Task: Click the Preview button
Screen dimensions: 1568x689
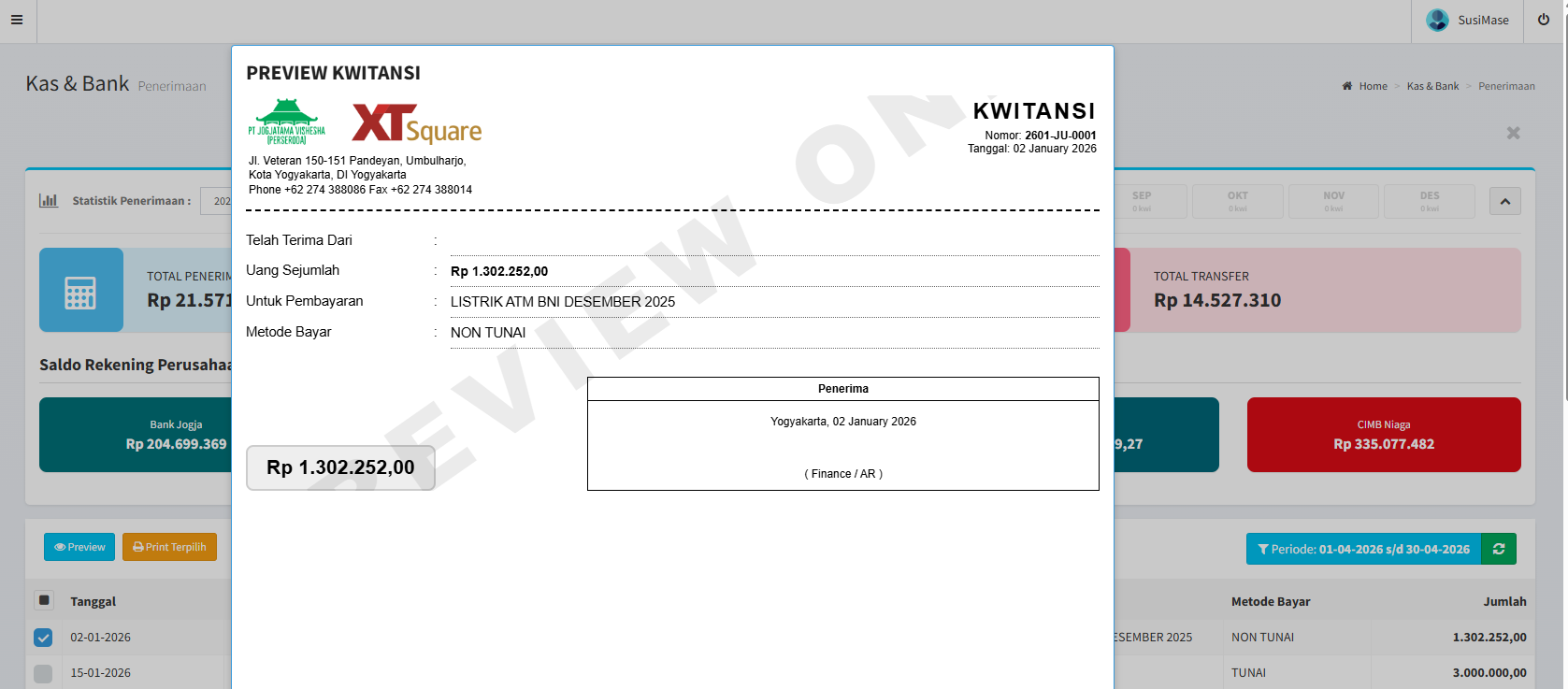Action: [x=79, y=547]
